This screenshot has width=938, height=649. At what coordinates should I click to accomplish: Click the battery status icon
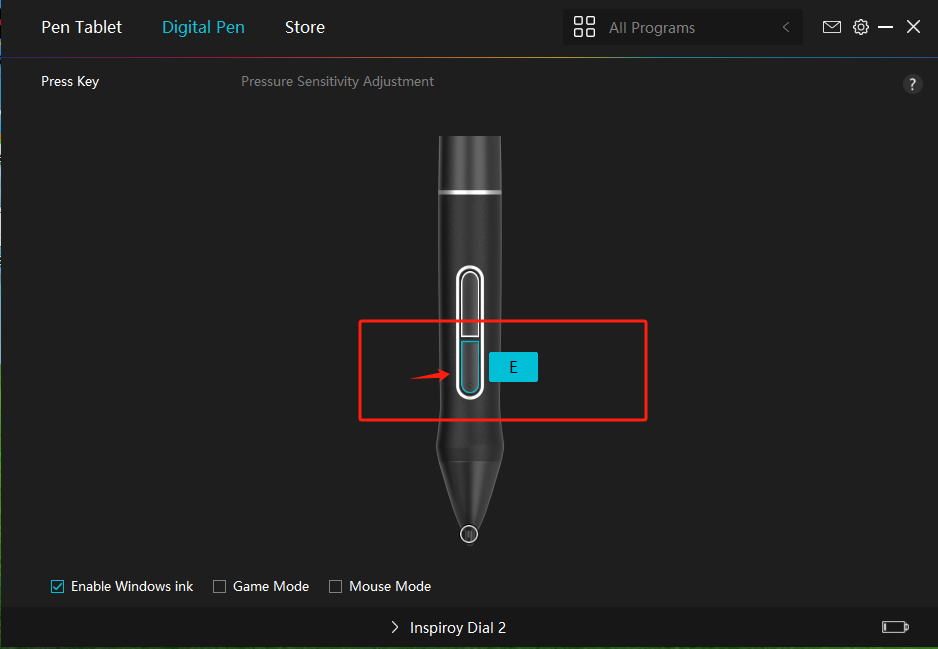coord(896,627)
